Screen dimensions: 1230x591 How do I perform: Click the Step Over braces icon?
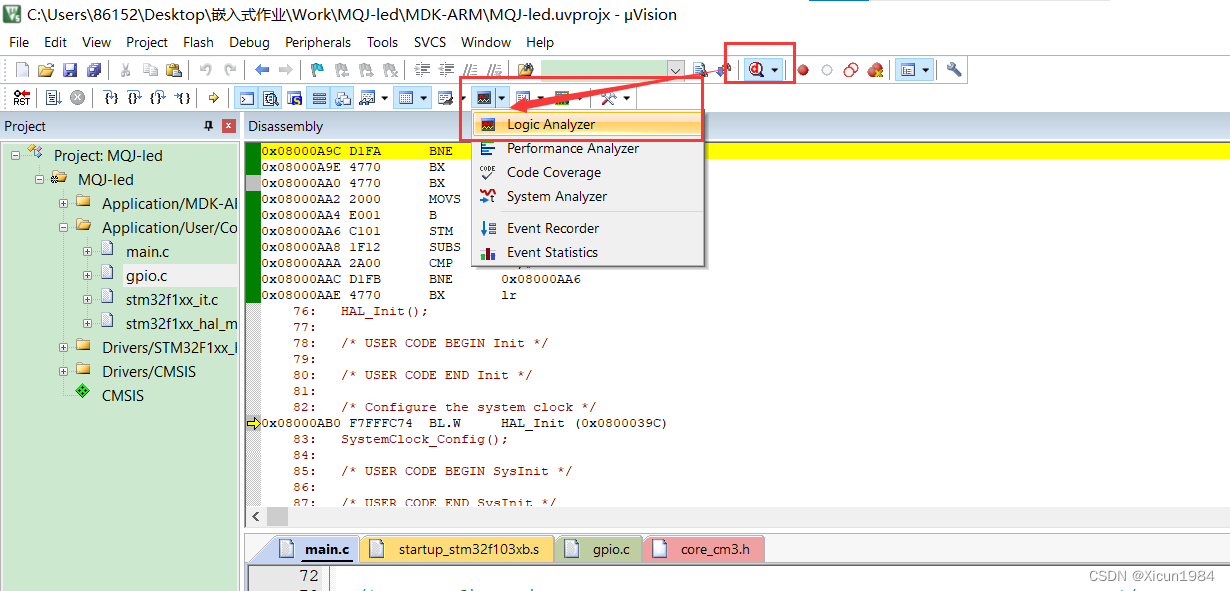[135, 98]
